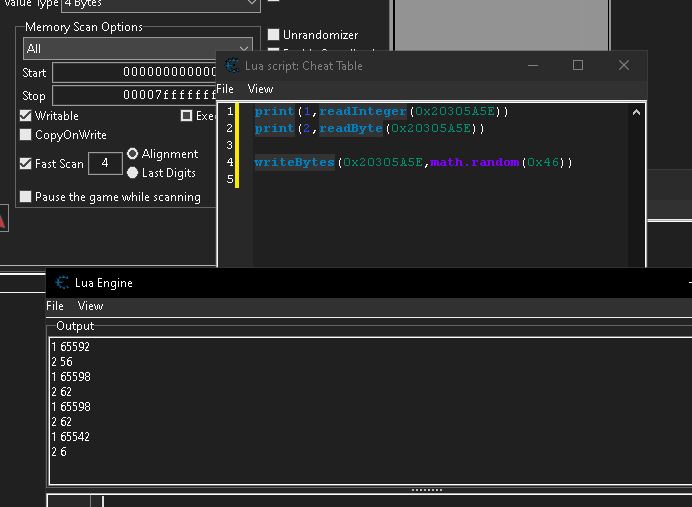
Task: Click the Fast Scan alignment value field
Action: tap(105, 164)
